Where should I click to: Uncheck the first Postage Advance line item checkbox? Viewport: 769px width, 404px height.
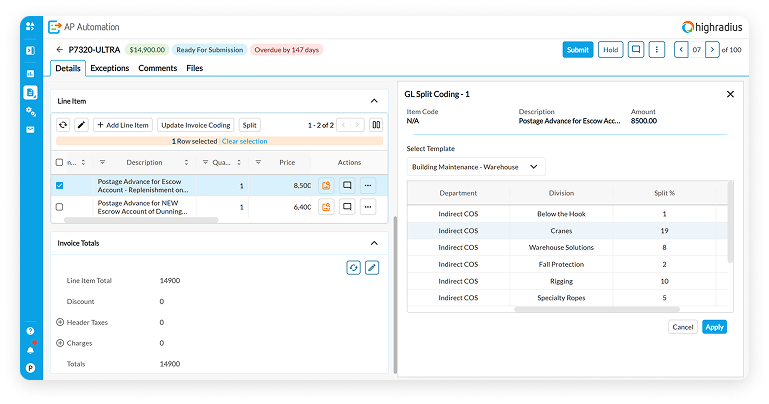pos(60,185)
